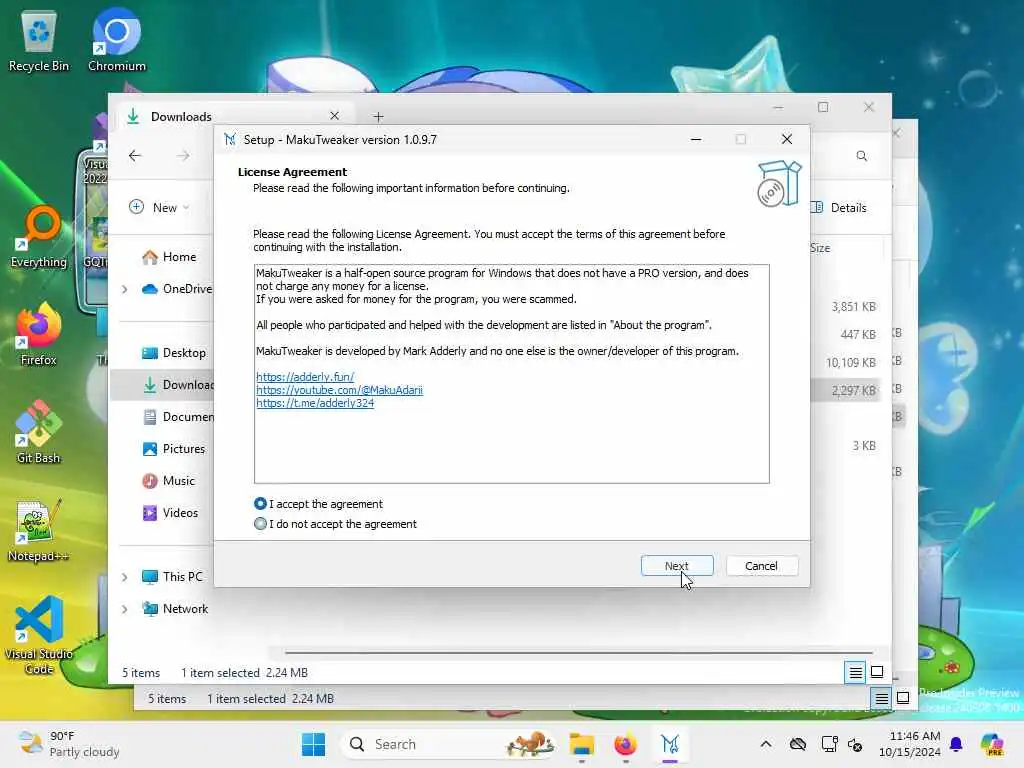Click the search icon in Explorer
The width and height of the screenshot is (1024, 768).
(x=861, y=155)
